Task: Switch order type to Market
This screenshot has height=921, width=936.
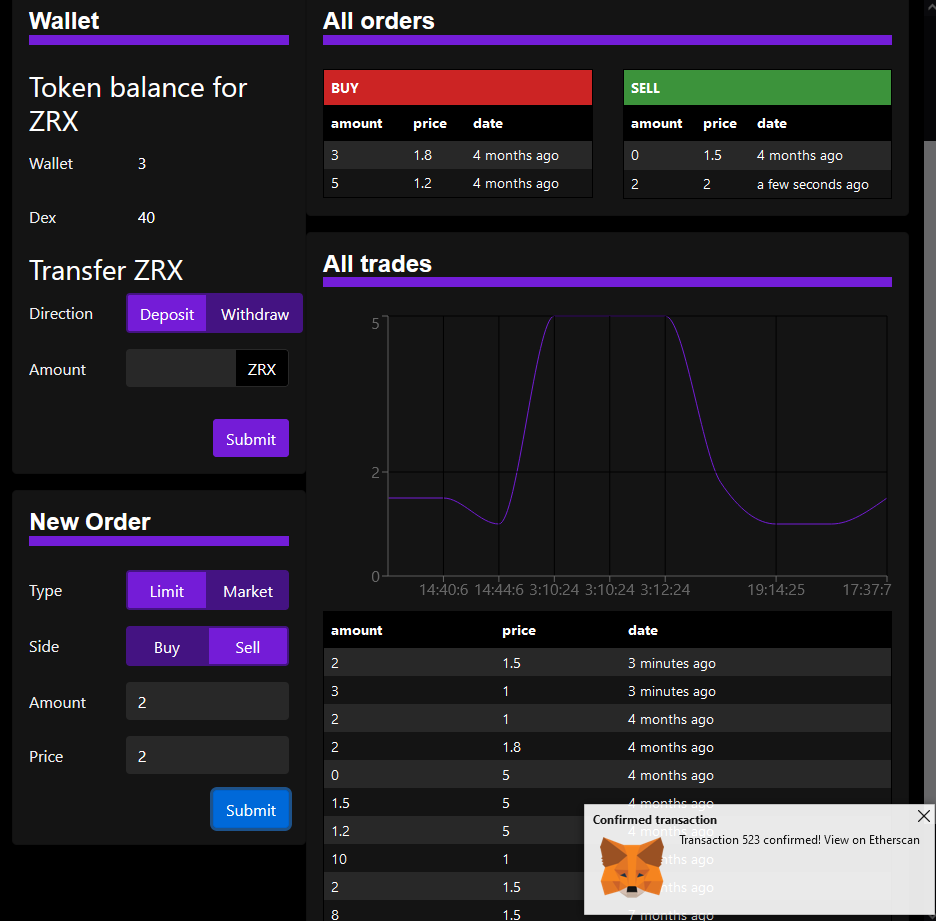Action: tap(247, 591)
